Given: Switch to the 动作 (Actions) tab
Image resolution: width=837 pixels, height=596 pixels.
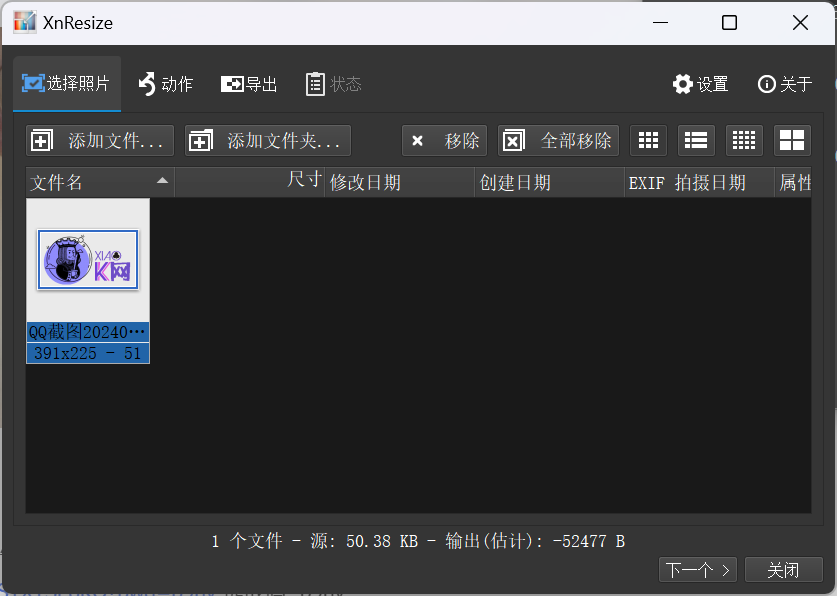Looking at the screenshot, I should 166,84.
